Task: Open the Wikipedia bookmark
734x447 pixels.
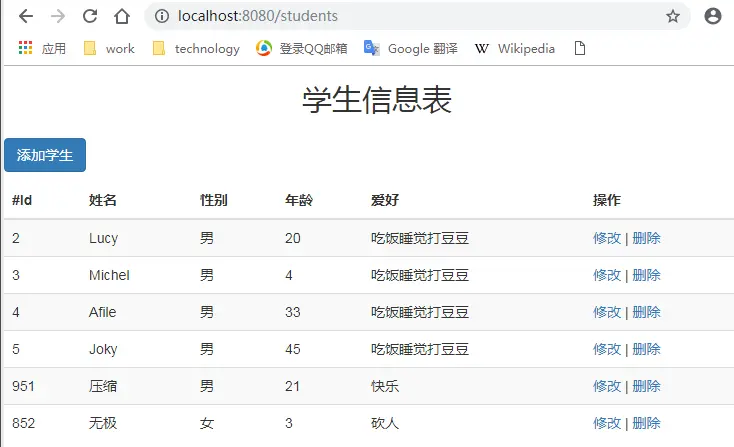Action: pos(514,48)
